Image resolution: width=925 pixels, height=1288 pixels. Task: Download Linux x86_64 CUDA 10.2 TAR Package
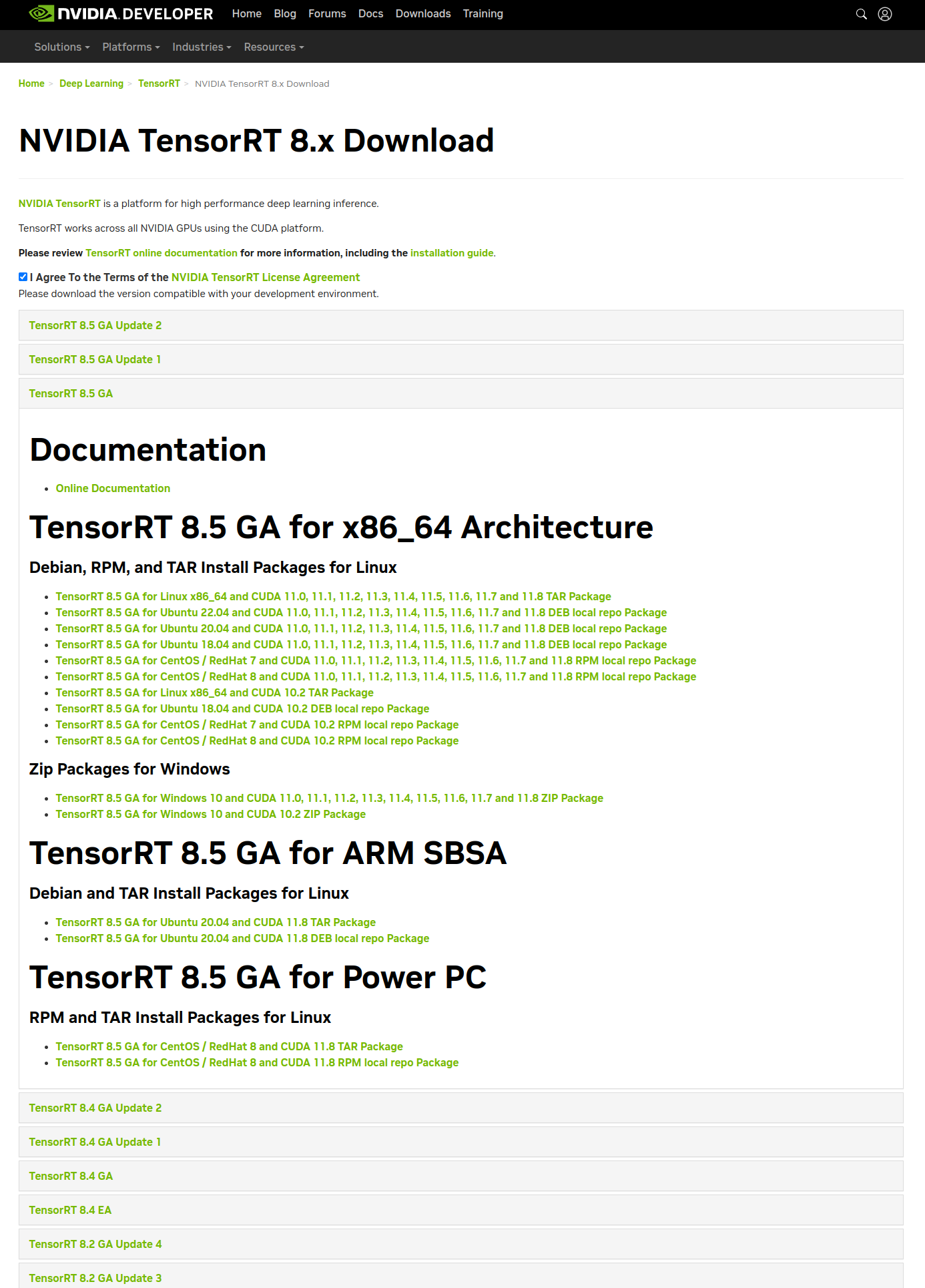(215, 692)
